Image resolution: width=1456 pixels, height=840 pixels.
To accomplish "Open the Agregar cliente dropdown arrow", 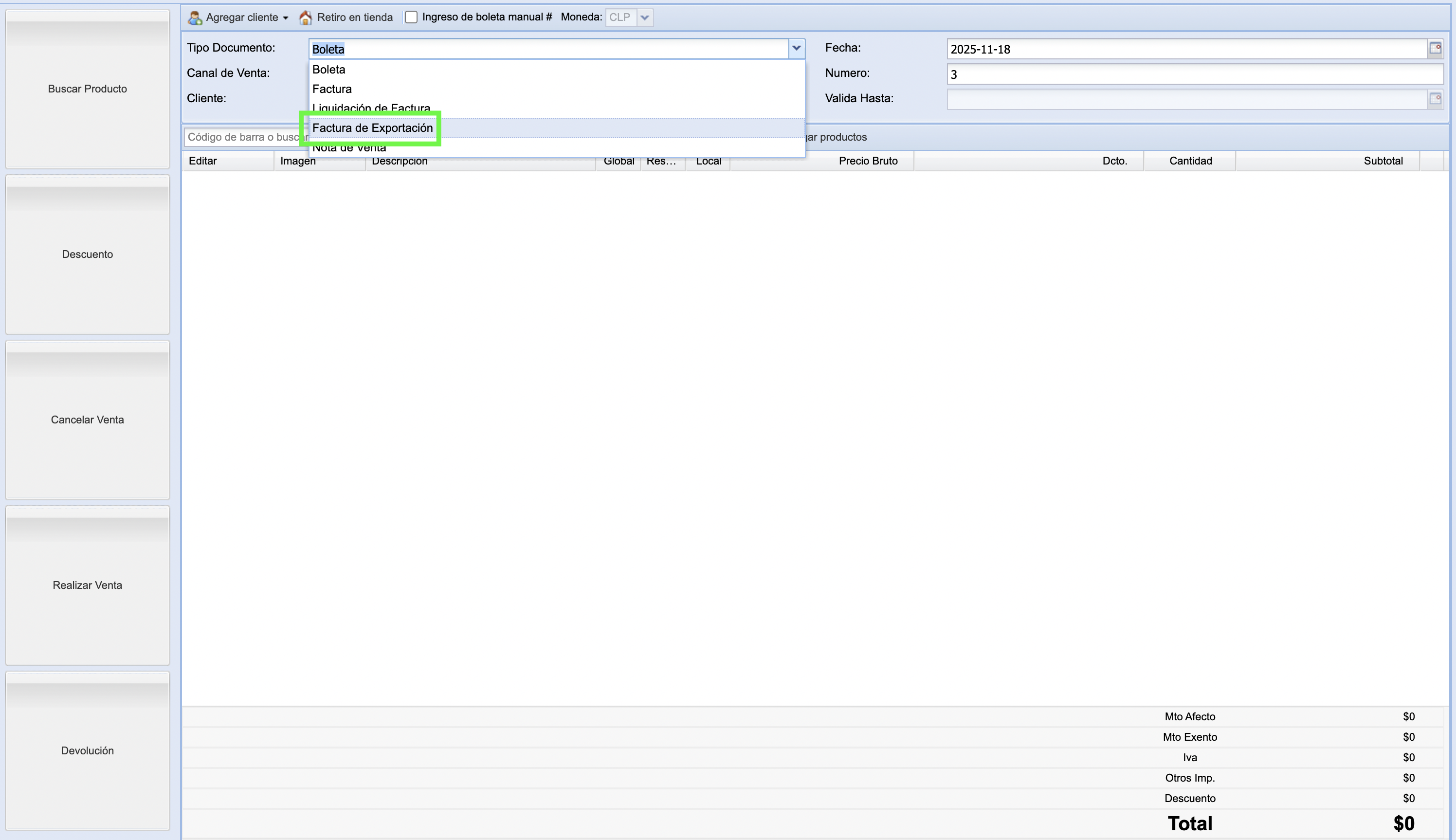I will tap(286, 18).
